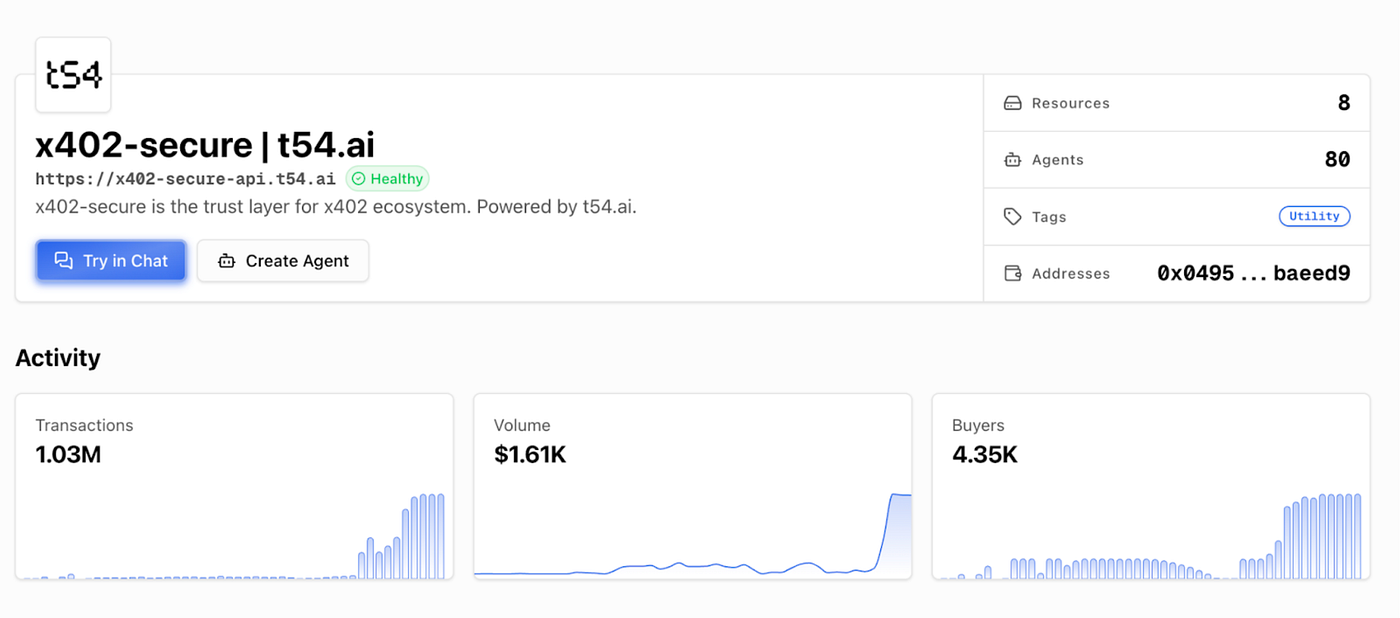
Task: Open the https://x402-secure-api.t54.ai link
Action: pyautogui.click(x=185, y=179)
